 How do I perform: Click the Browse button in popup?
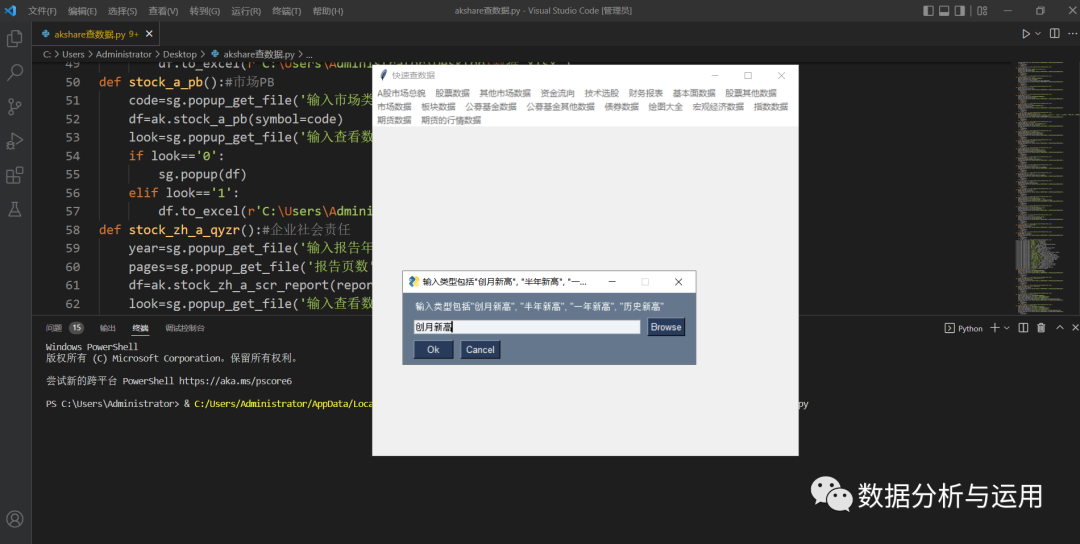click(666, 327)
